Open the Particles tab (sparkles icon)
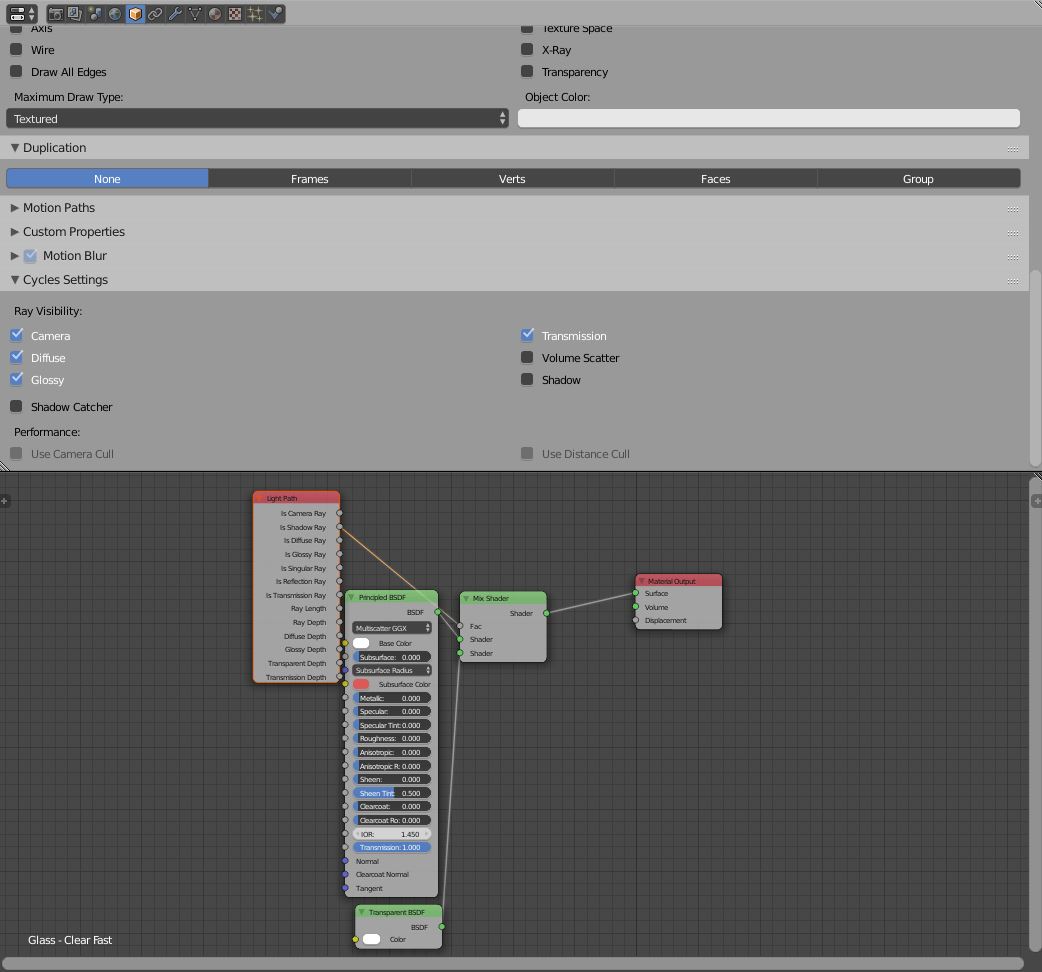 click(x=255, y=14)
